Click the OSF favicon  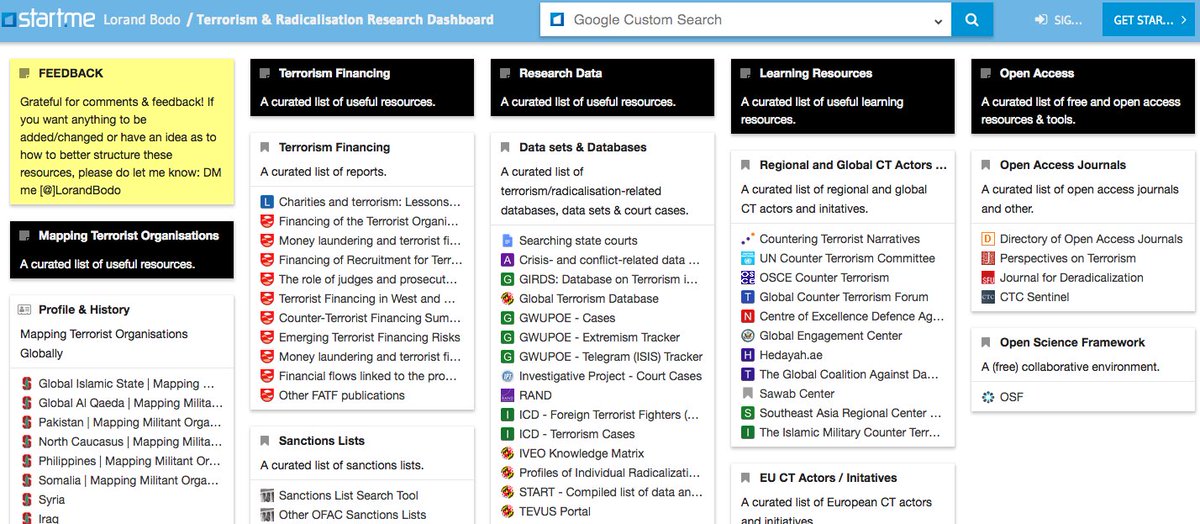pyautogui.click(x=988, y=398)
